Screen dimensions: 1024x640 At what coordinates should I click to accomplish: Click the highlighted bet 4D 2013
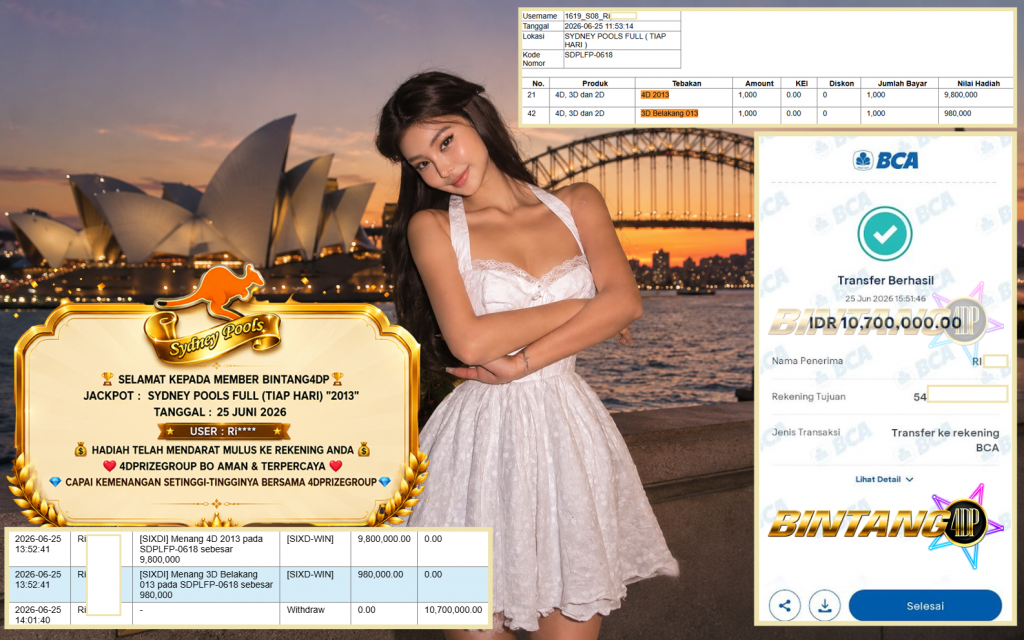click(655, 95)
